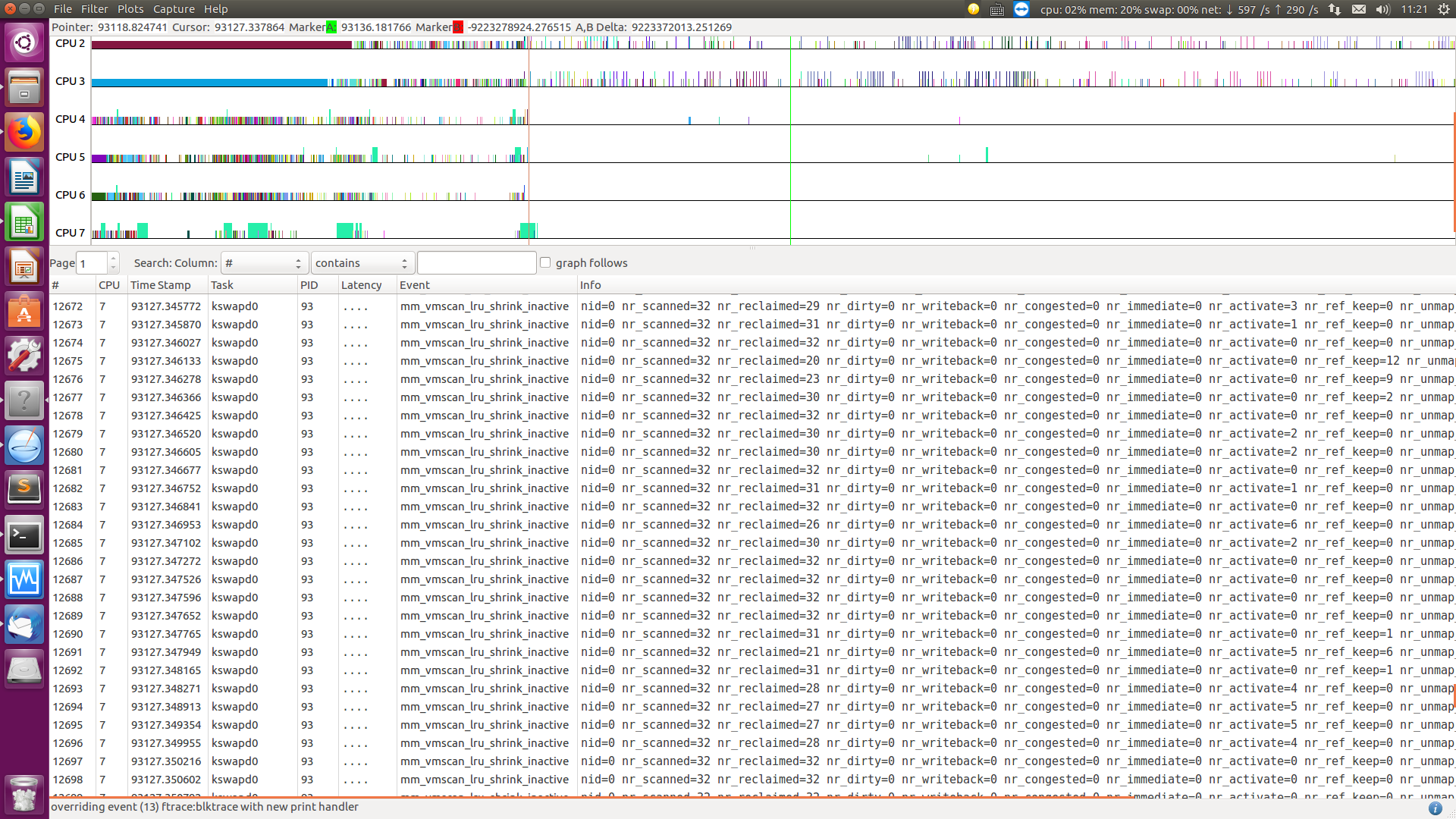Open the Capture menu
This screenshot has height=819, width=1456.
click(x=174, y=9)
